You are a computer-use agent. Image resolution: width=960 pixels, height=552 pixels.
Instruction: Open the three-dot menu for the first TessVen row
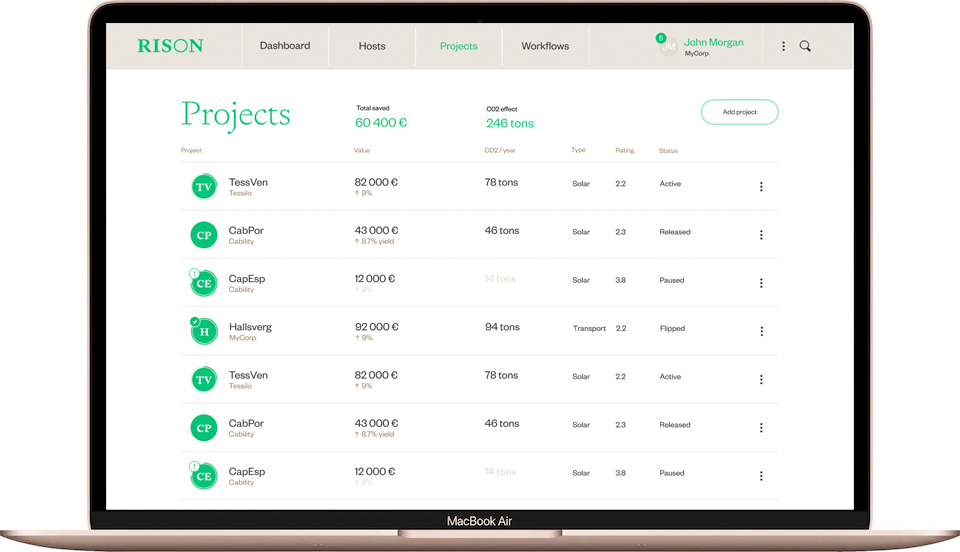click(x=761, y=187)
